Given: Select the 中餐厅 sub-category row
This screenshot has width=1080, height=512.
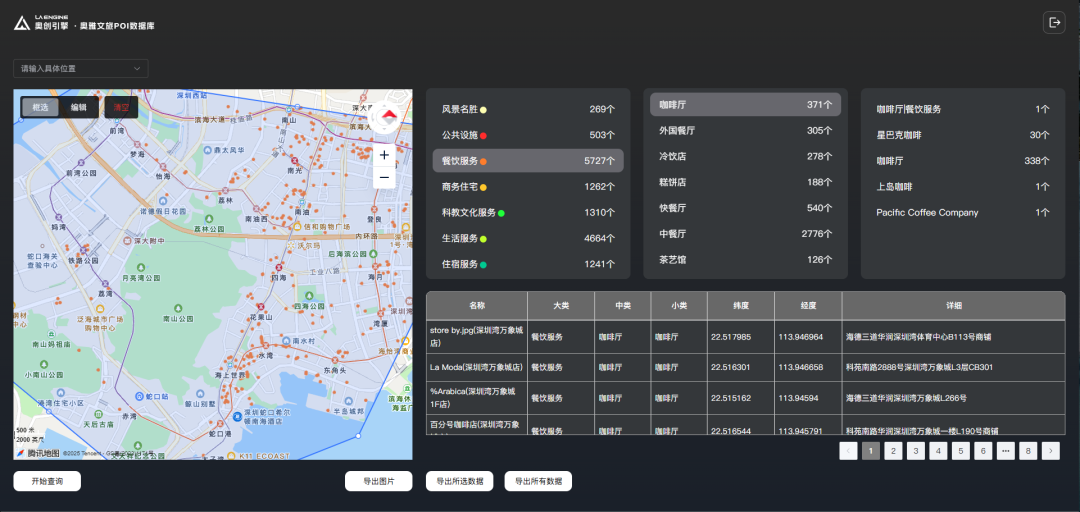Looking at the screenshot, I should click(745, 234).
